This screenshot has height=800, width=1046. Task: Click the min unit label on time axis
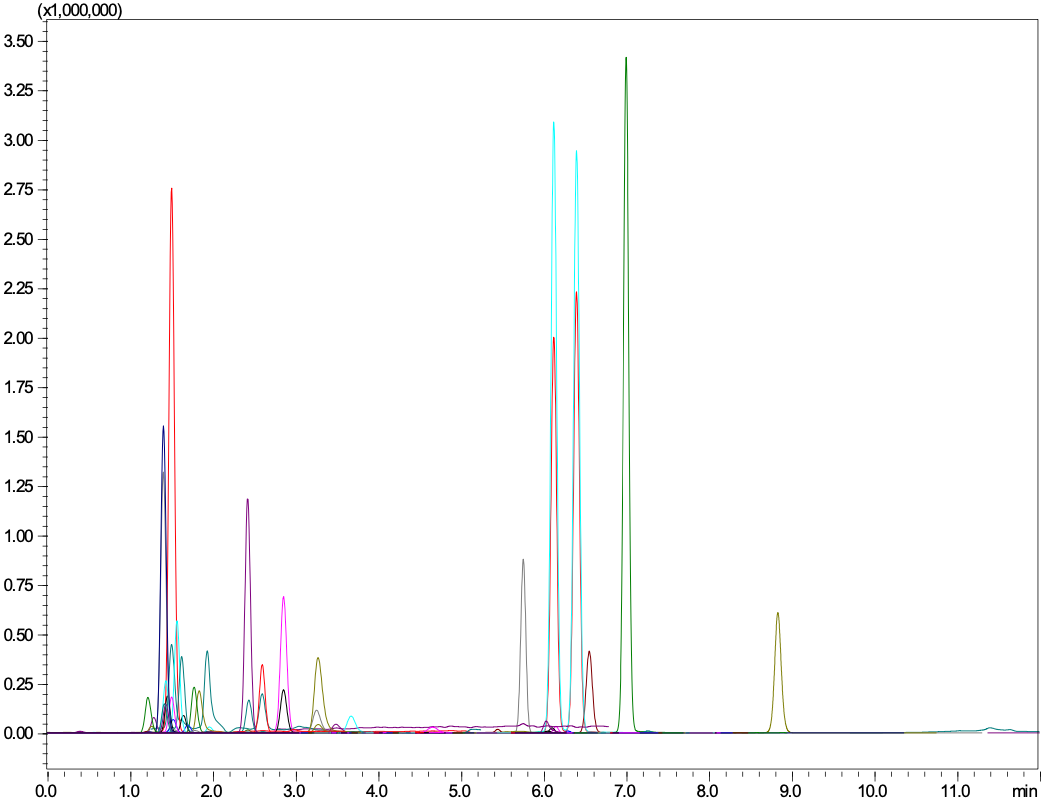coord(1023,790)
